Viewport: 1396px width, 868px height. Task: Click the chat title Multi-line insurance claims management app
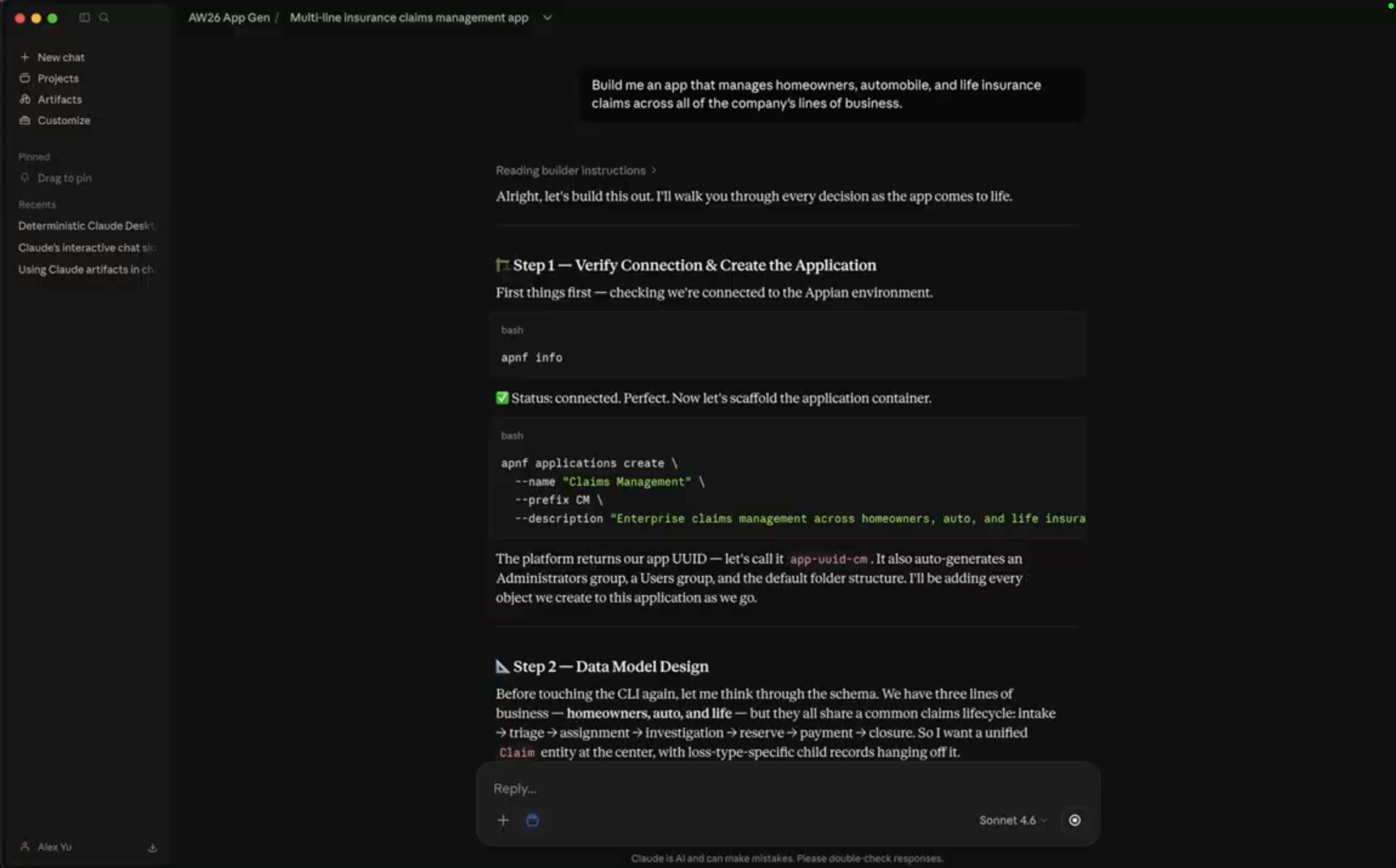pos(409,18)
